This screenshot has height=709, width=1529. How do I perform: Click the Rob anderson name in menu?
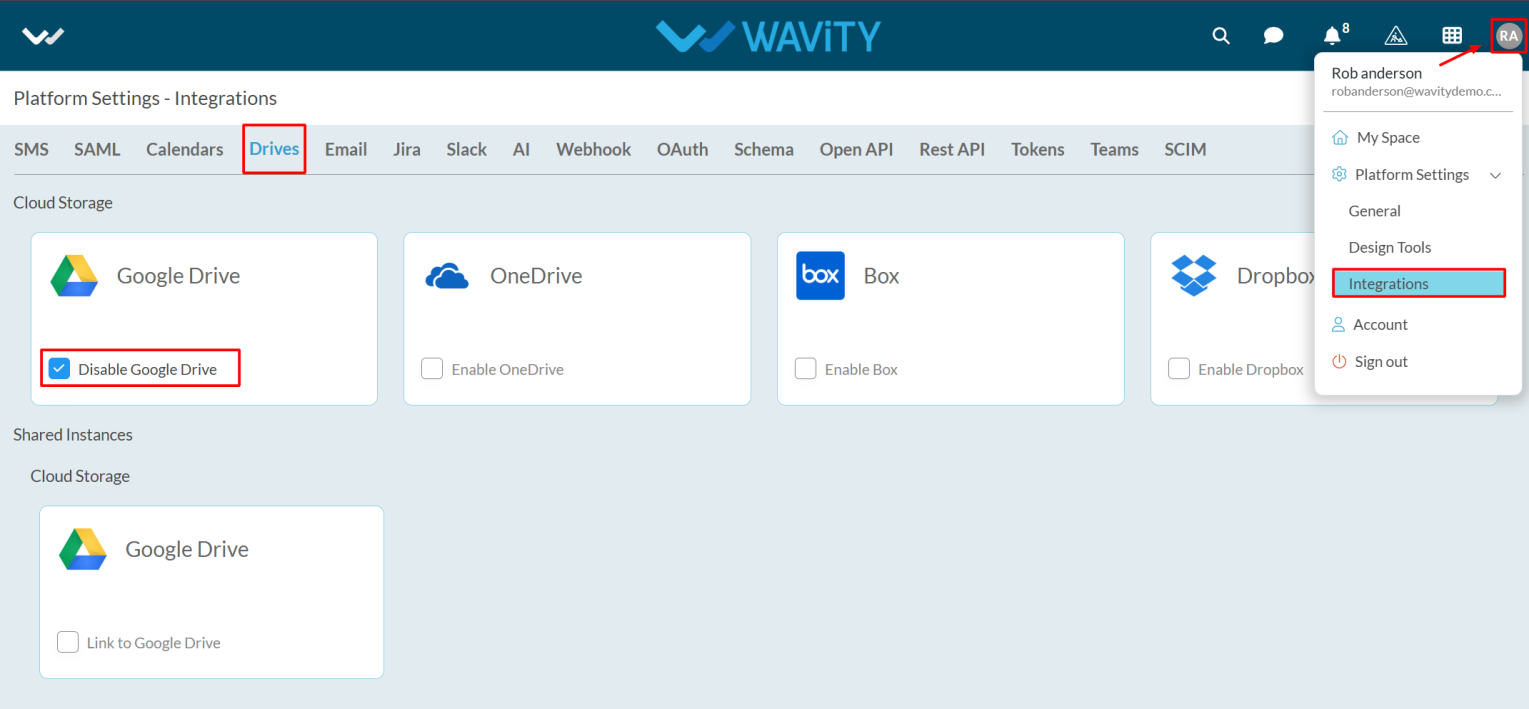tap(1376, 73)
